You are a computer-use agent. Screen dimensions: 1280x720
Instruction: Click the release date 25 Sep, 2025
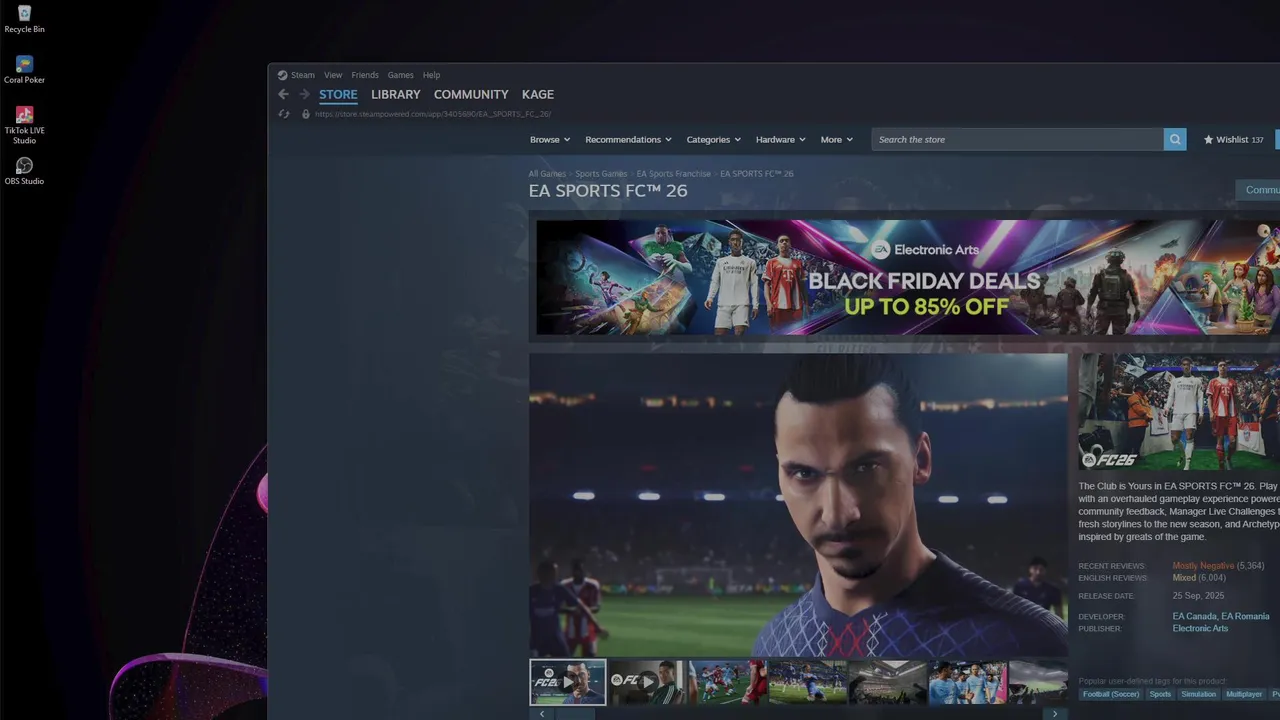[1198, 596]
